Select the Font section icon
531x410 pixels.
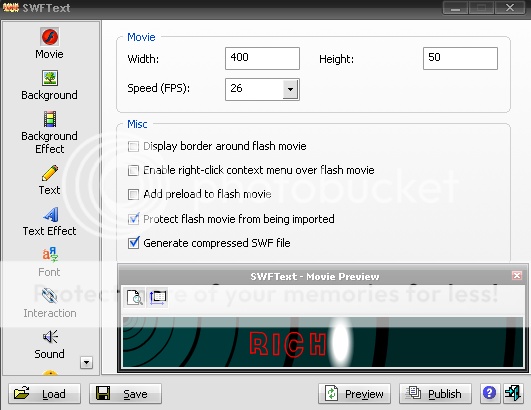50,255
